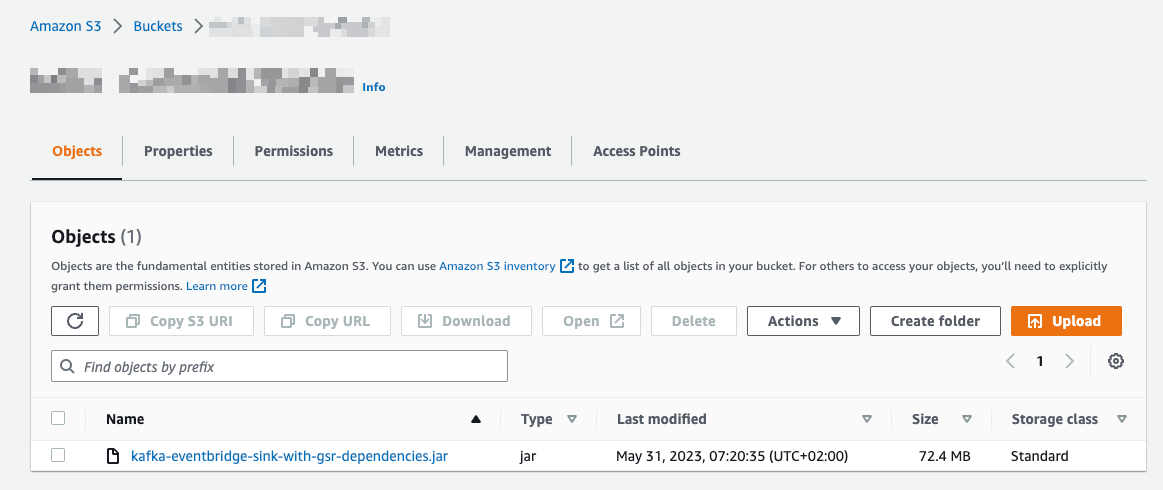This screenshot has width=1163, height=490.
Task: Open the Actions dropdown menu
Action: (x=803, y=321)
